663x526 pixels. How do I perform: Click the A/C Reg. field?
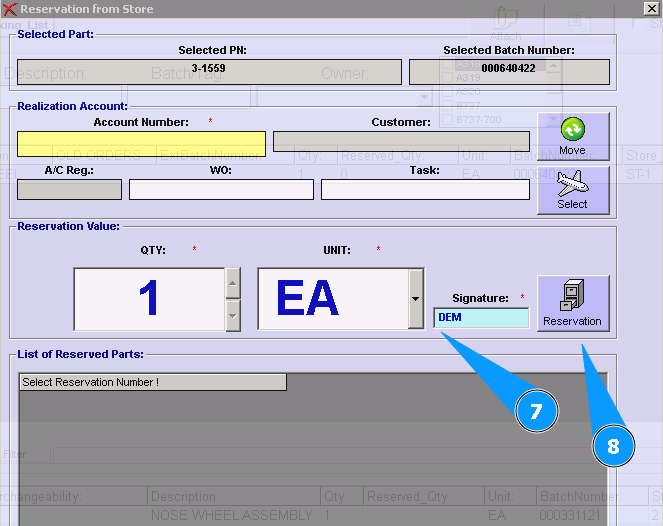coord(69,190)
